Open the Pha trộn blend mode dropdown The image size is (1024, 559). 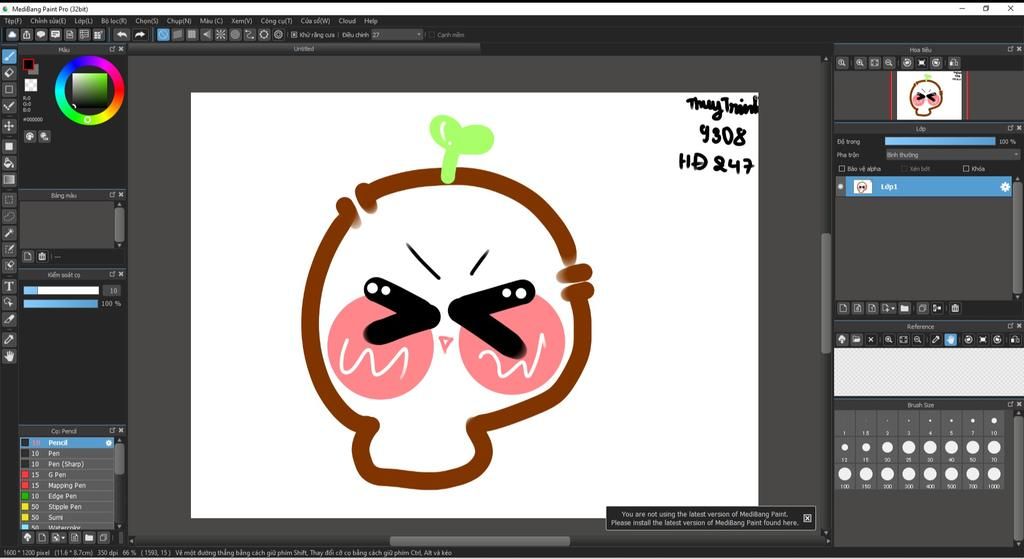coord(952,155)
